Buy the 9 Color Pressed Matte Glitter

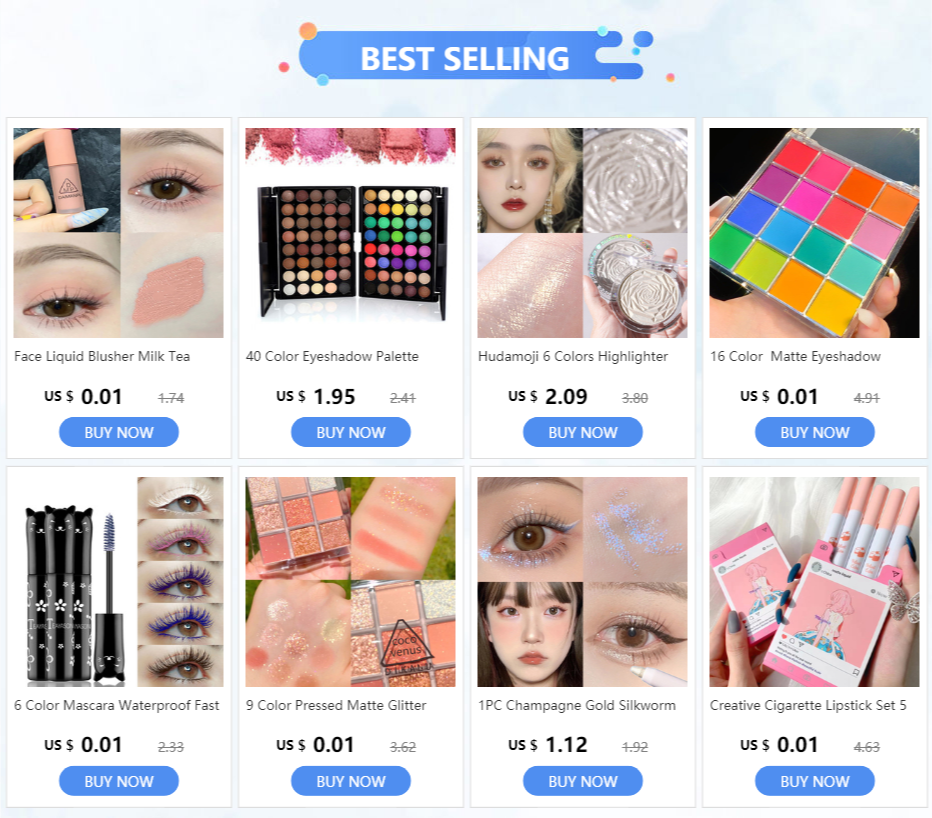coord(351,781)
